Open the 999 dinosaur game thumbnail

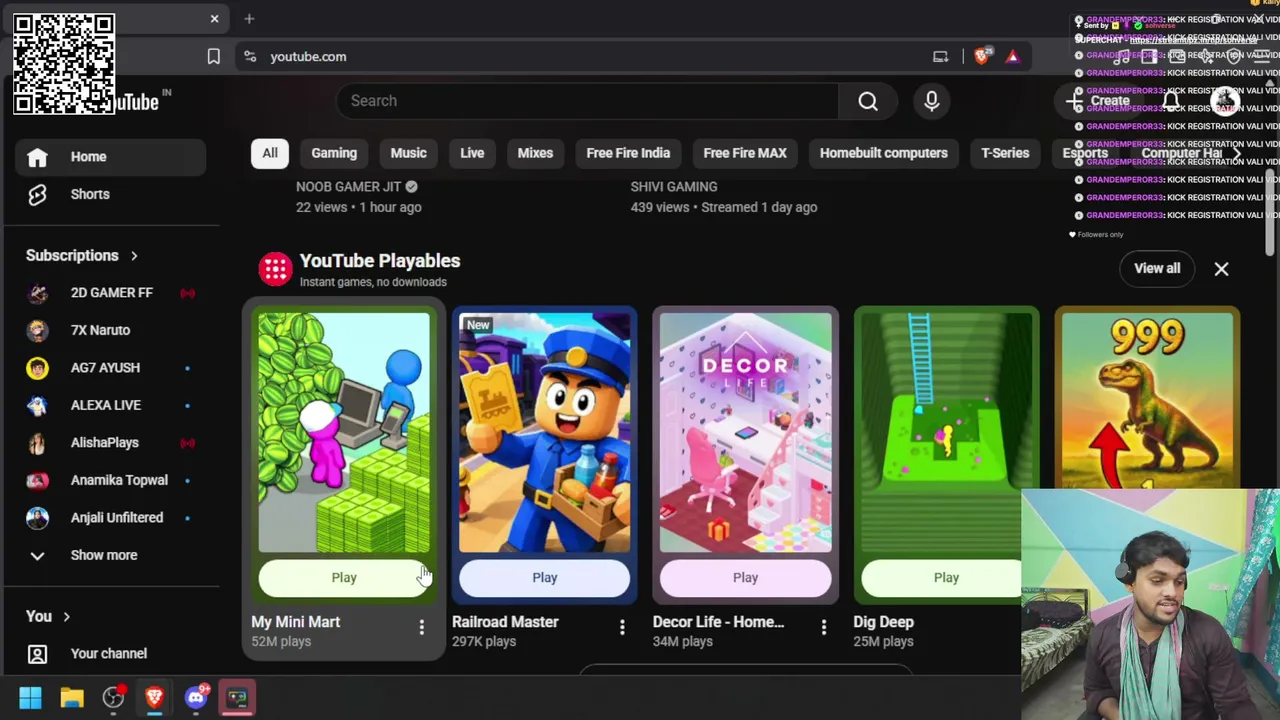click(1147, 400)
